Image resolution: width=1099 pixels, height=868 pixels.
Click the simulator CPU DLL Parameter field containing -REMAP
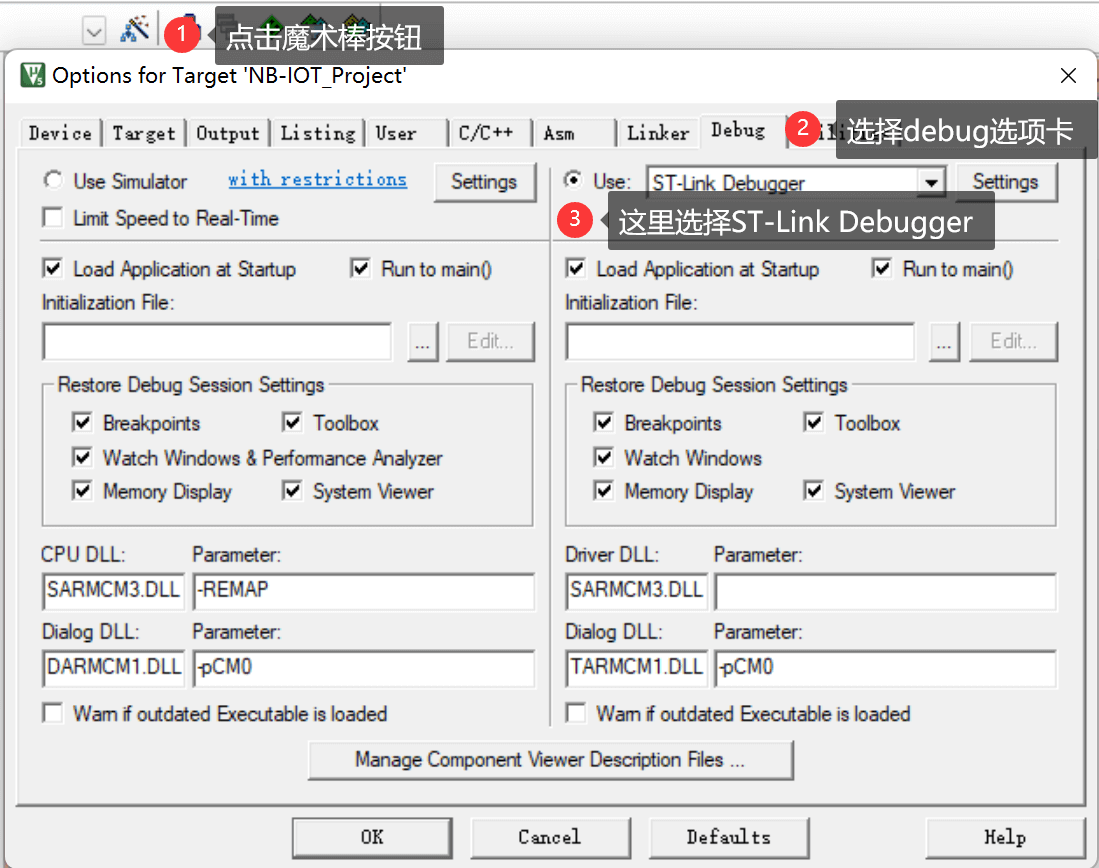[x=363, y=590]
